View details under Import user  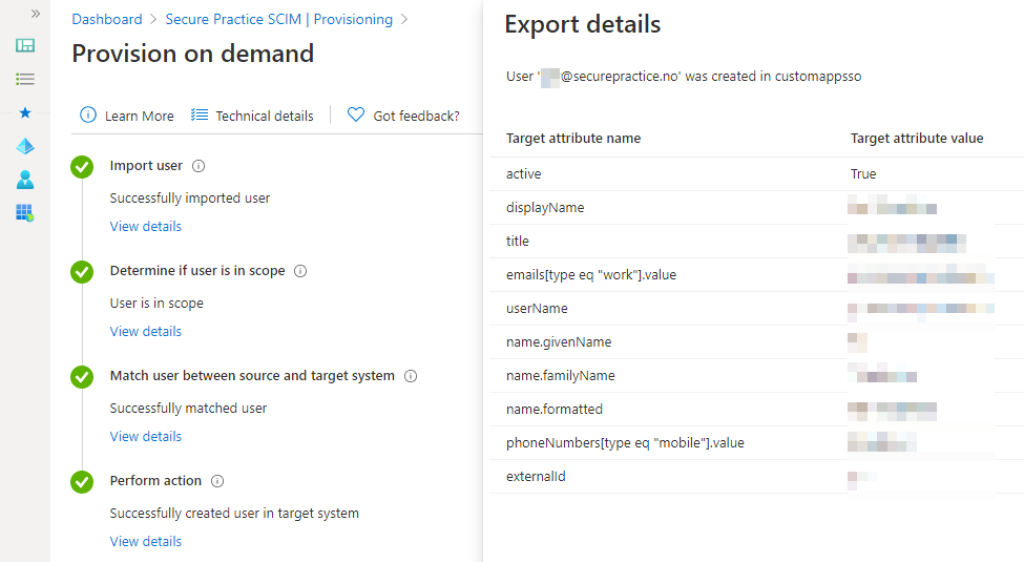click(146, 227)
